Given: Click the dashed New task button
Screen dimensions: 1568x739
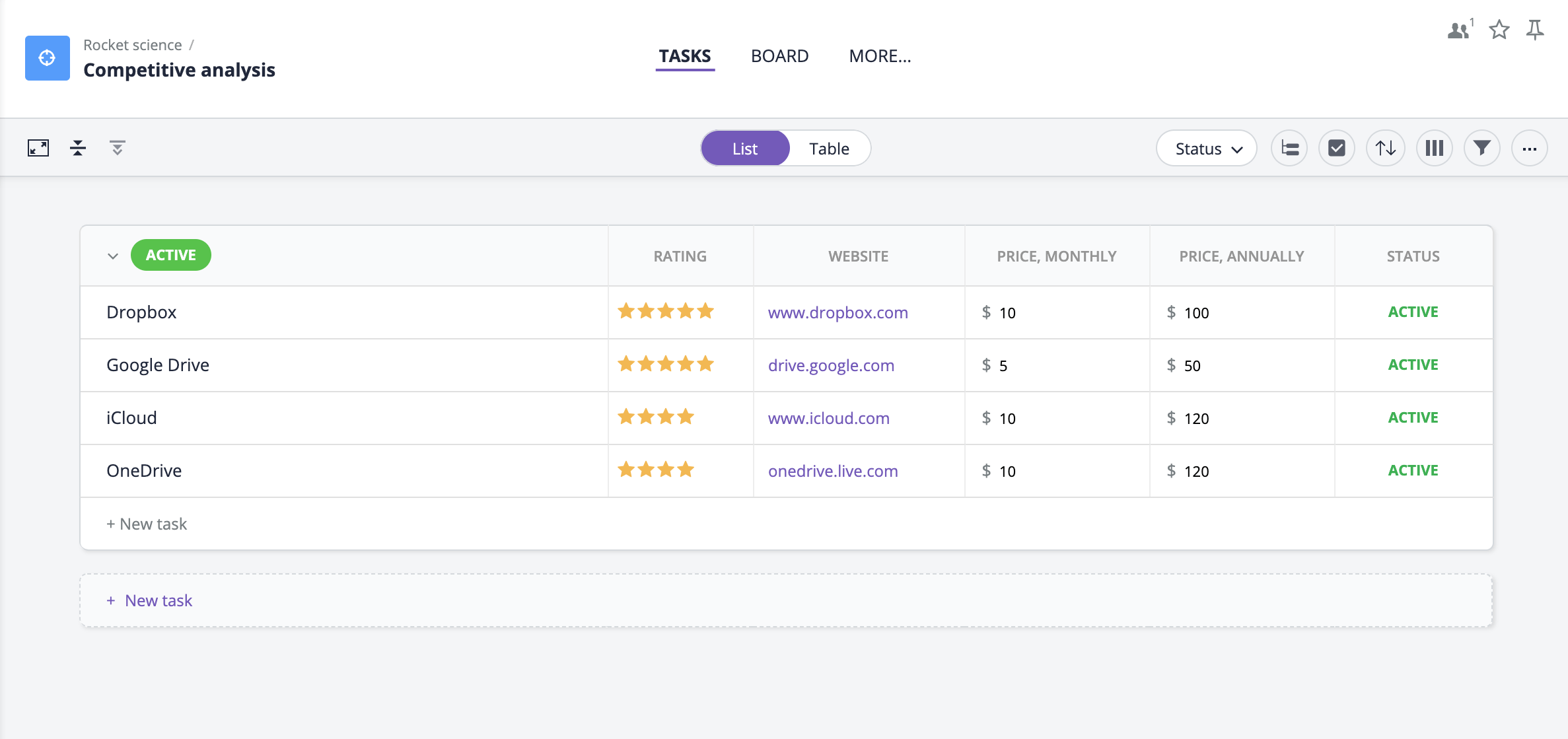Looking at the screenshot, I should [x=786, y=600].
